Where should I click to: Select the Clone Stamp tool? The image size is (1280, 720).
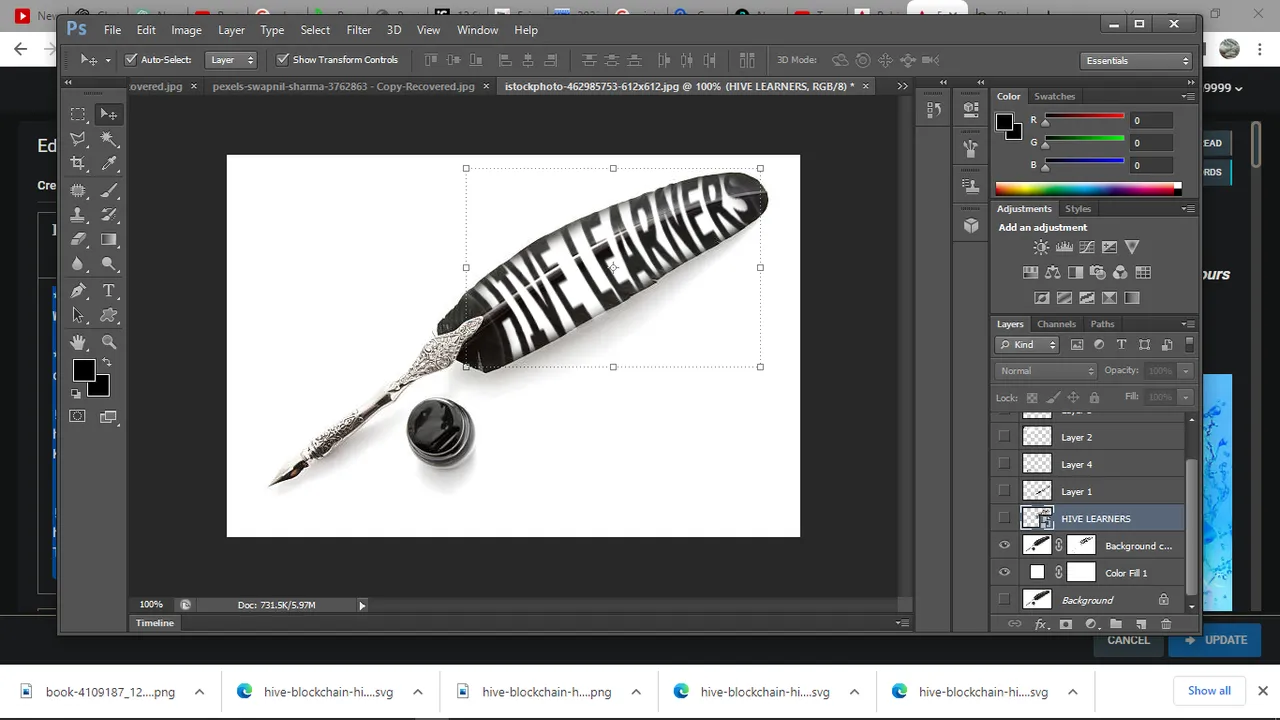[78, 215]
